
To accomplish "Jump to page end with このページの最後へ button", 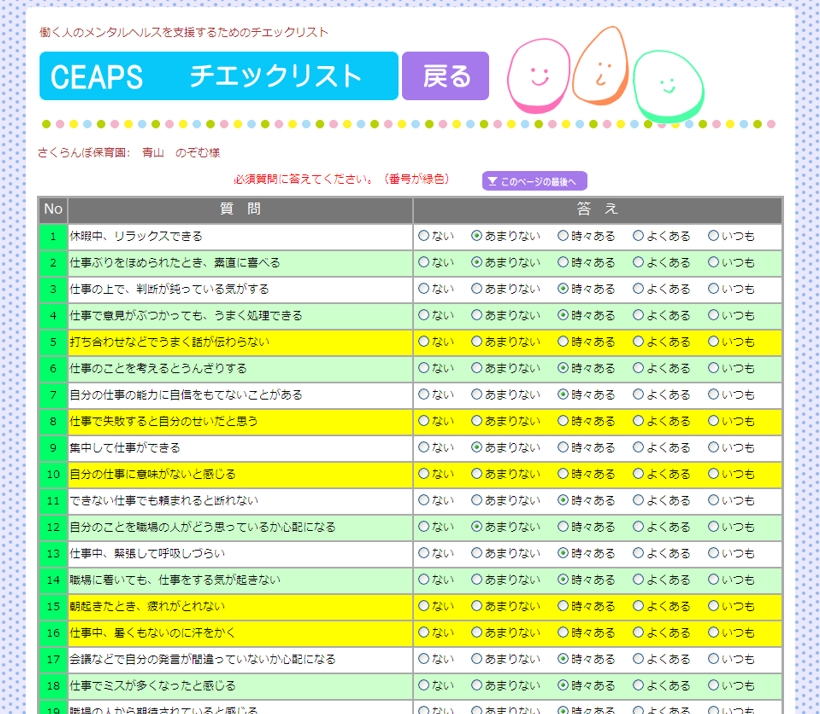I will coord(534,181).
